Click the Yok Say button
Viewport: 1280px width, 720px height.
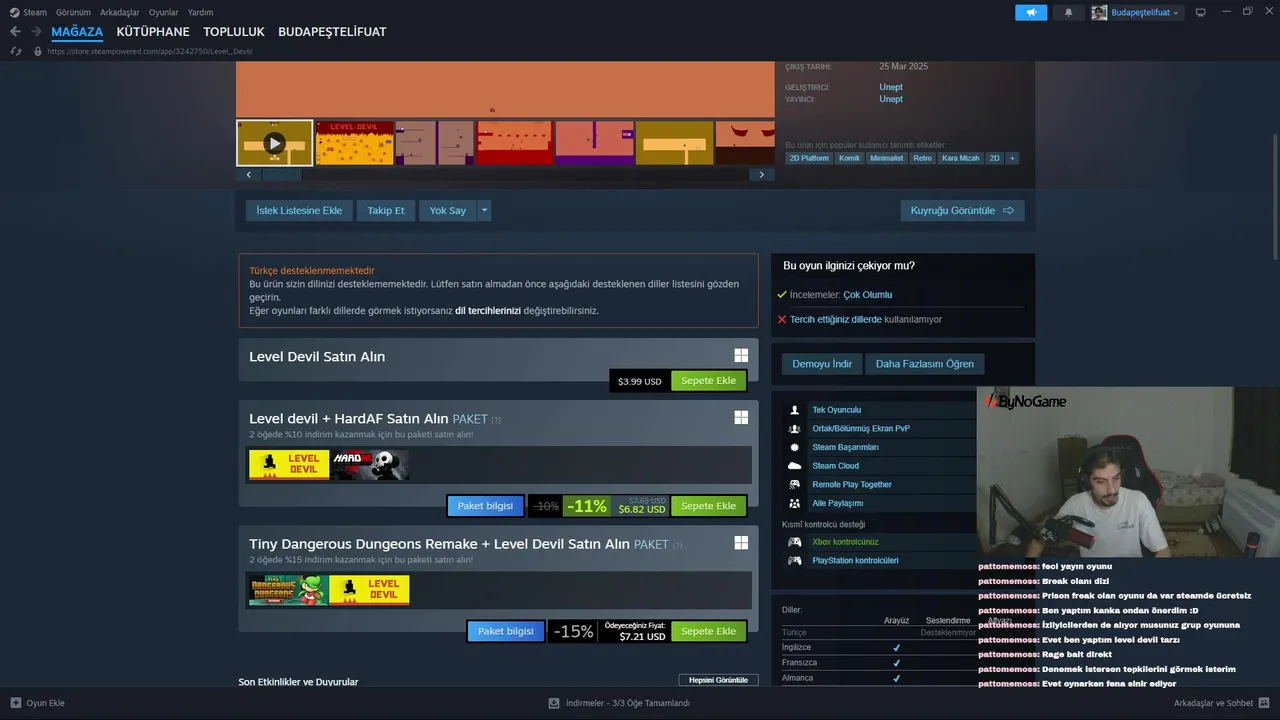click(447, 211)
